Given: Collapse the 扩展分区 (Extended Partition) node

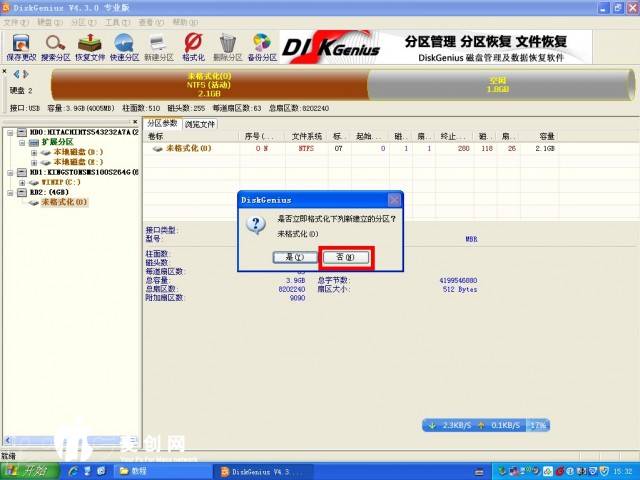Looking at the screenshot, I should coord(21,142).
